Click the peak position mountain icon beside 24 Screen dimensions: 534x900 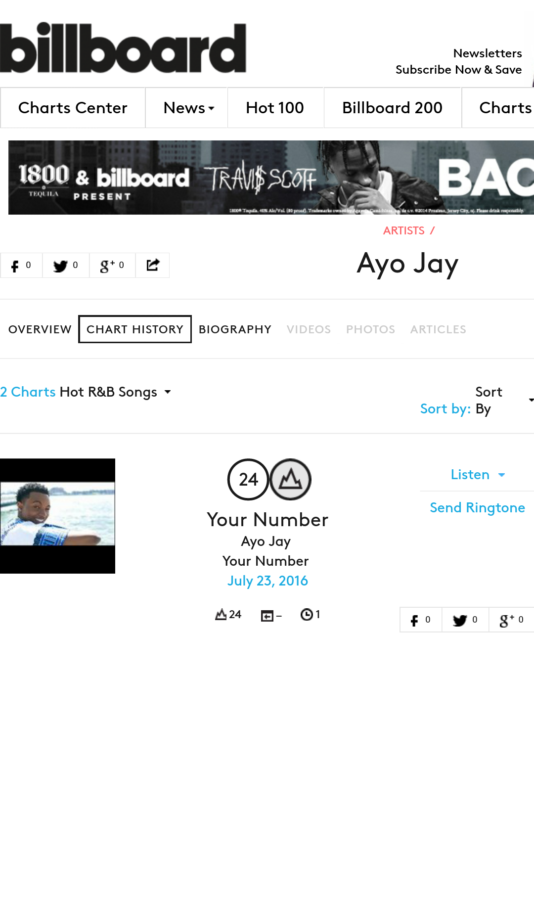(291, 479)
